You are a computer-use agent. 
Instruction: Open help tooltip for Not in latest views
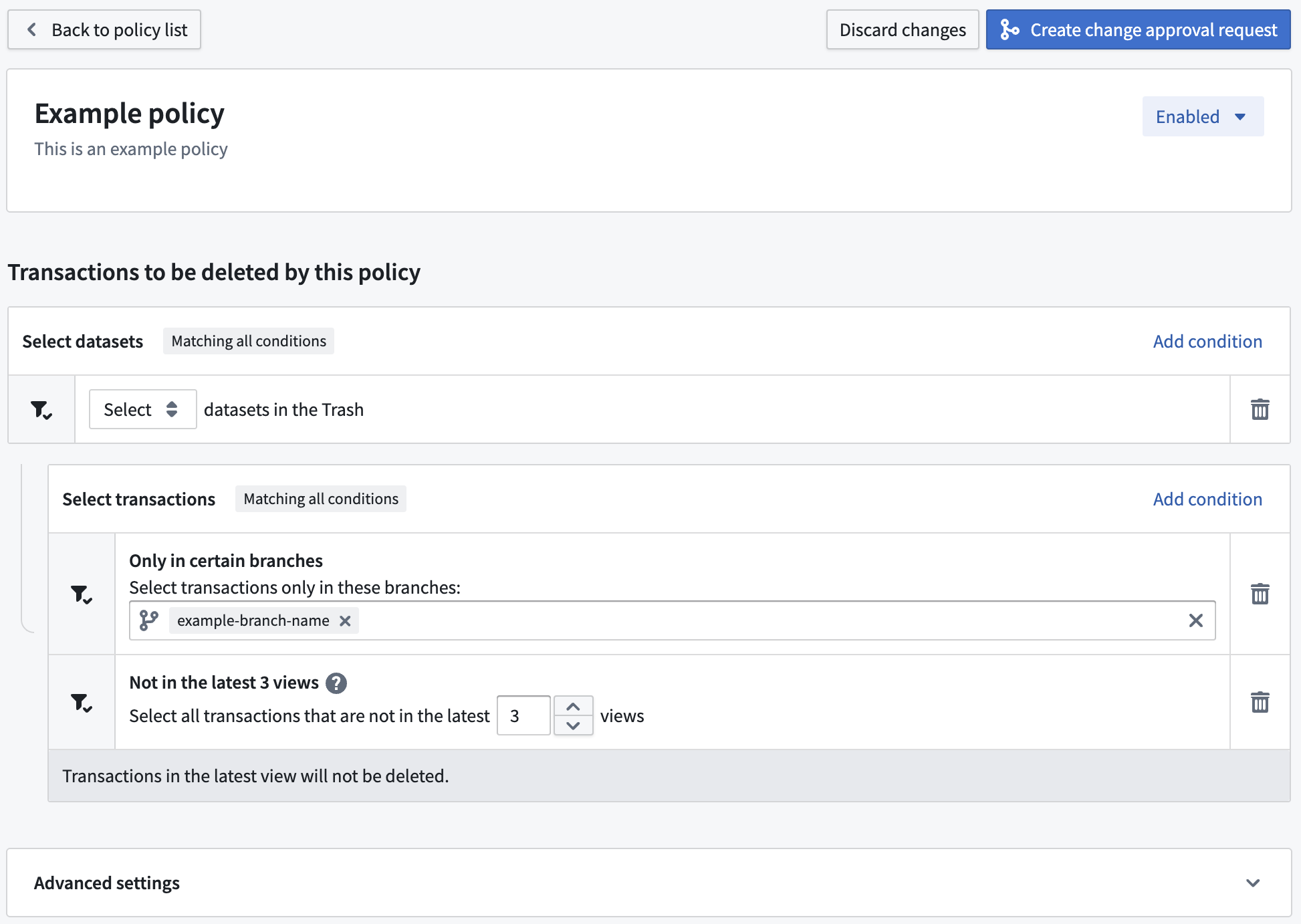336,683
